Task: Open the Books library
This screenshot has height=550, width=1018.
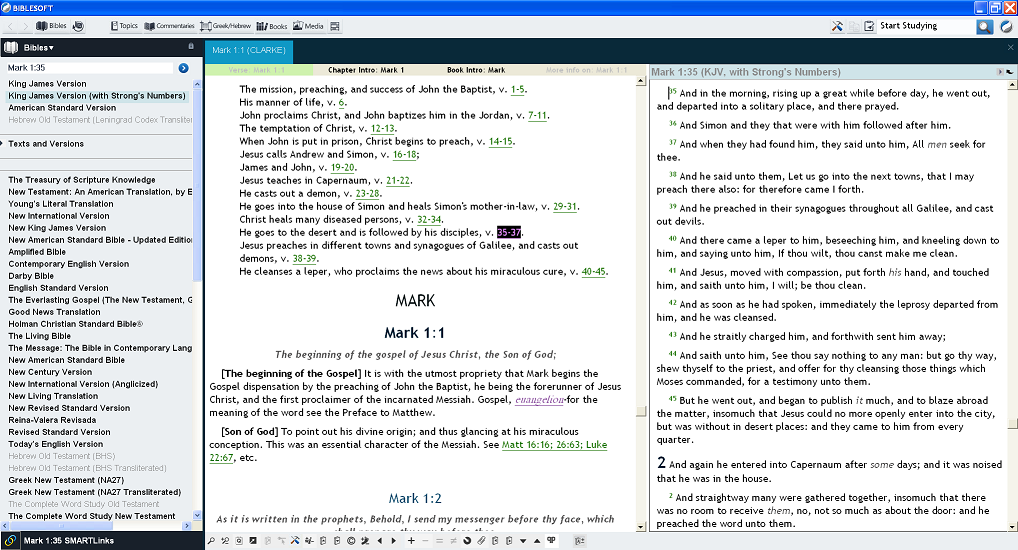Action: pos(272,26)
